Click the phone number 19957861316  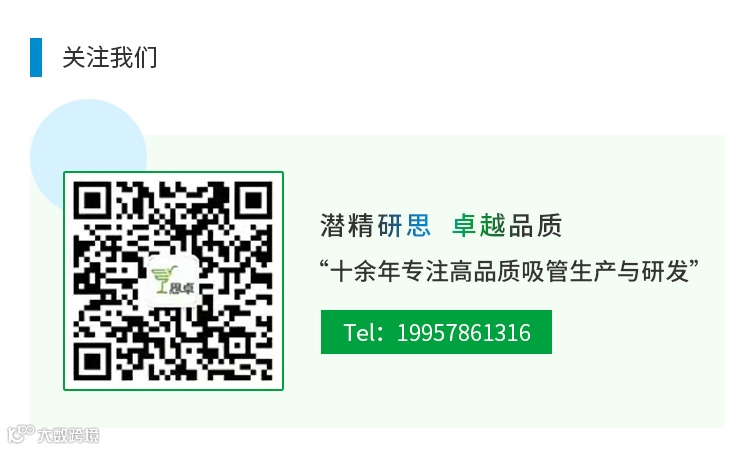click(x=463, y=332)
